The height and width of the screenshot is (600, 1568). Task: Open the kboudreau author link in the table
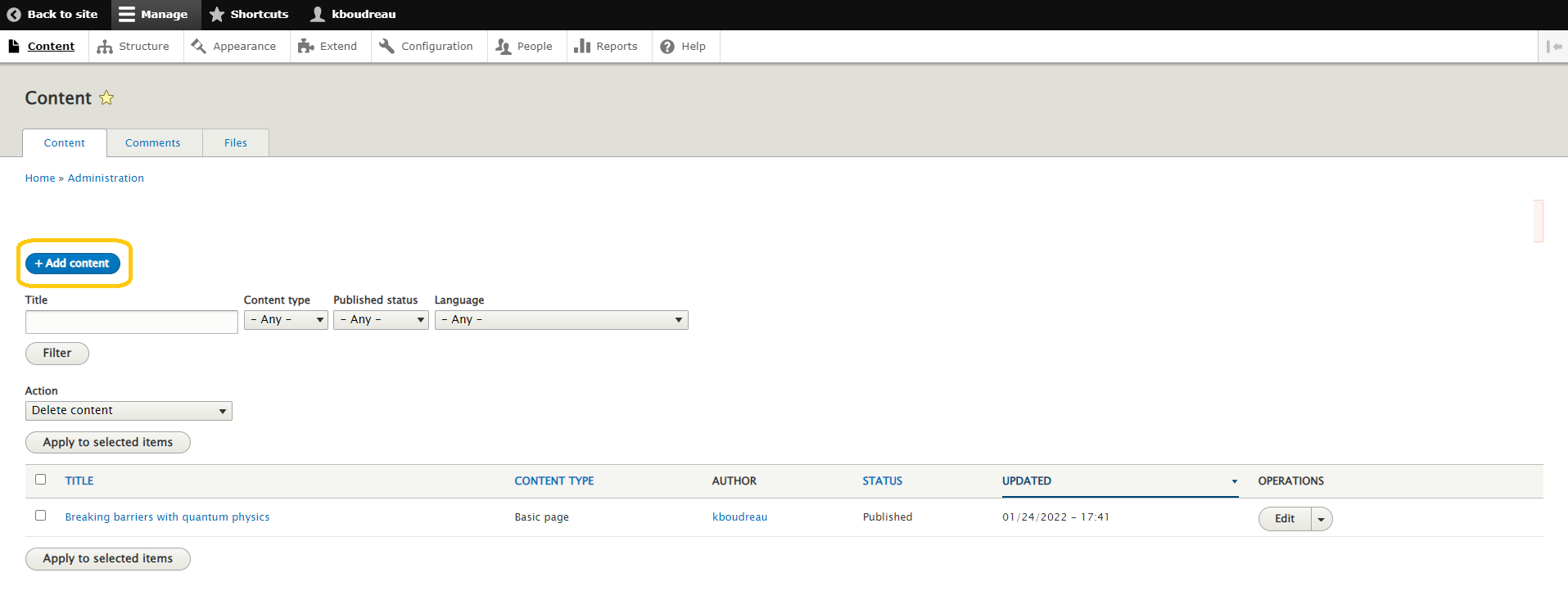click(740, 517)
